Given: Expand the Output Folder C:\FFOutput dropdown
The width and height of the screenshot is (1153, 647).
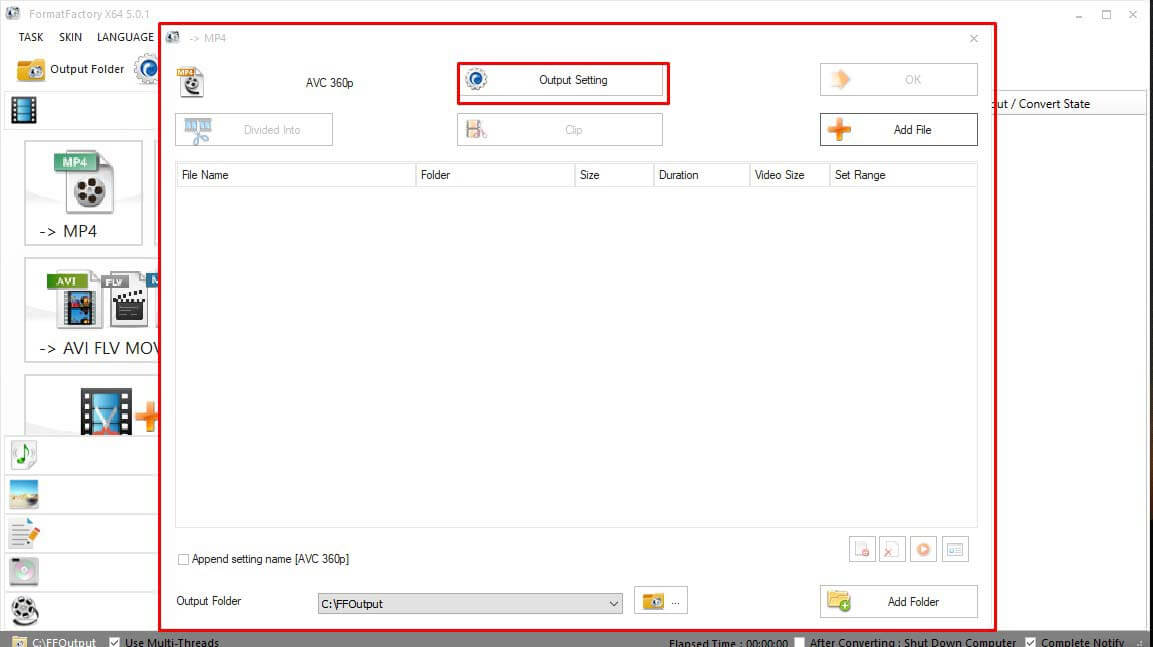Looking at the screenshot, I should [x=613, y=604].
